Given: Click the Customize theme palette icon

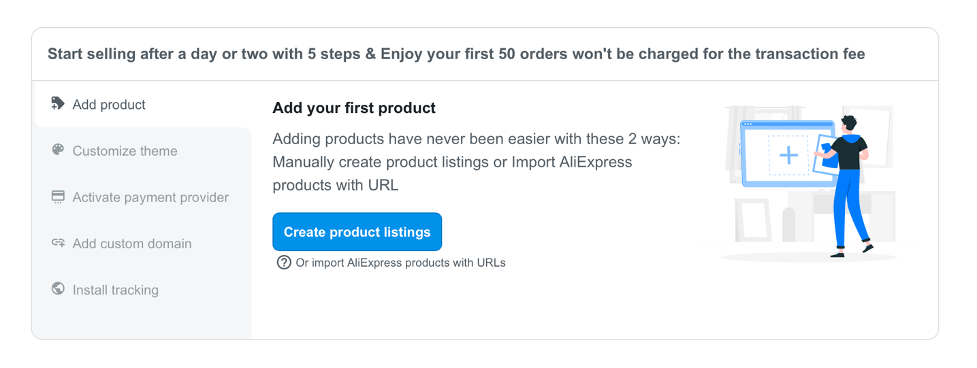Looking at the screenshot, I should 58,149.
